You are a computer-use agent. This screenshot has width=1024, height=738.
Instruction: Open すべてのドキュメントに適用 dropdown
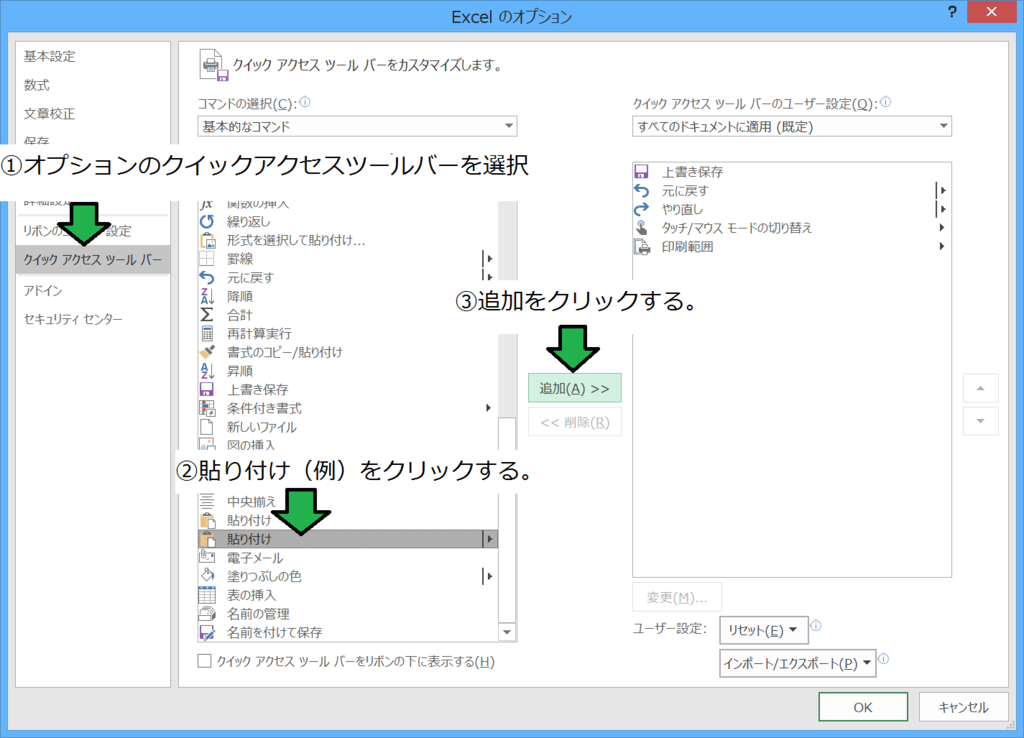(x=792, y=126)
